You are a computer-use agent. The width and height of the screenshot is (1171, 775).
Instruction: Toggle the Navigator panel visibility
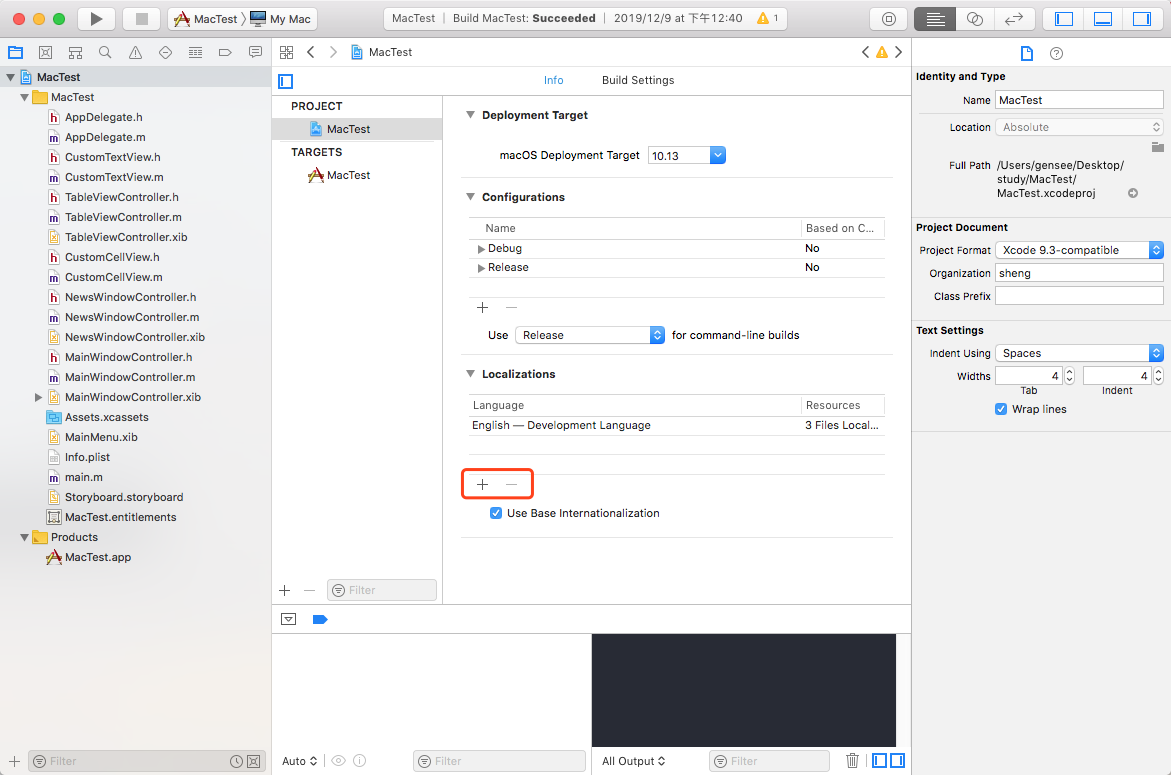pos(1063,19)
